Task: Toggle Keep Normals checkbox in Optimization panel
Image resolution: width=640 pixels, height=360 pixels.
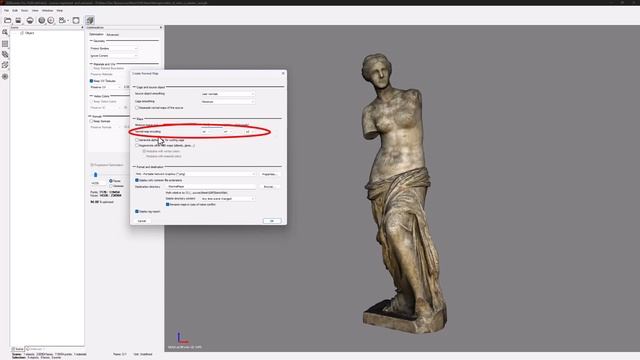Action: coord(91,121)
